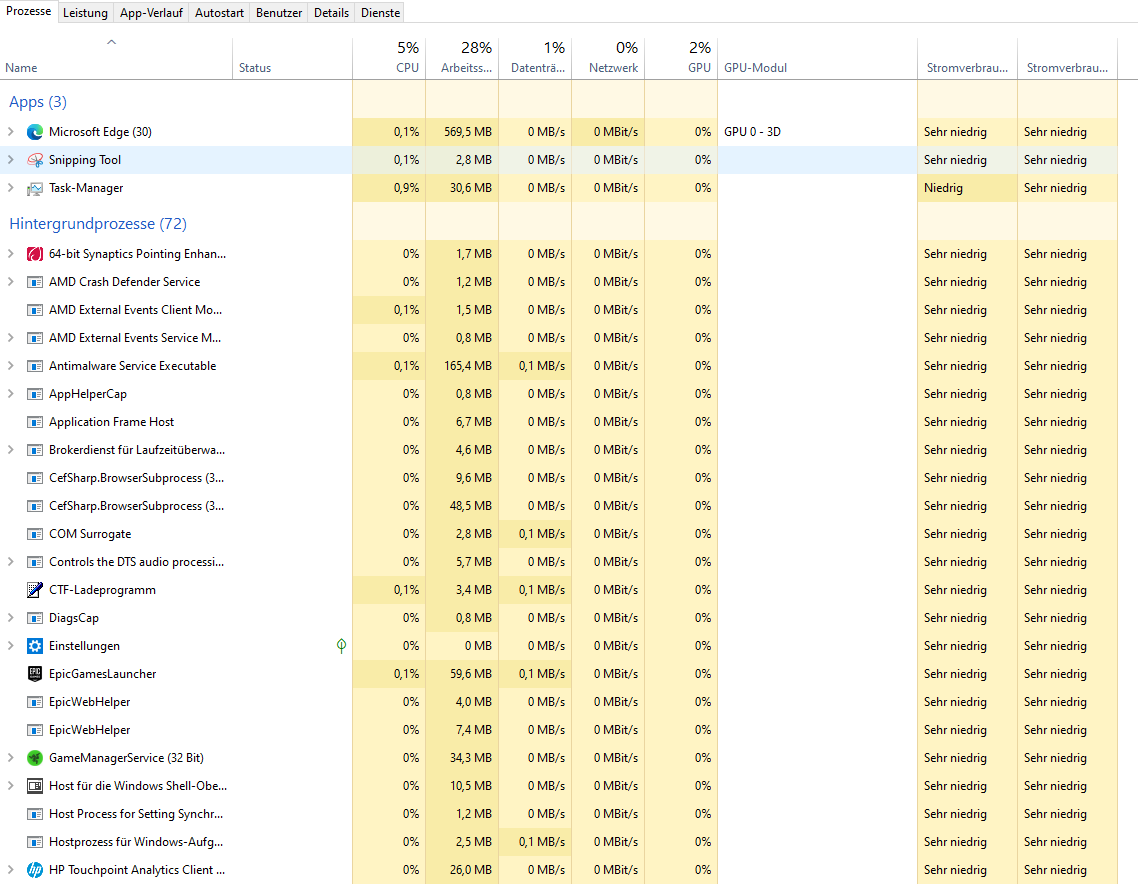
Task: Click the Host Process for Setting Synchronization icon
Action: 35,814
